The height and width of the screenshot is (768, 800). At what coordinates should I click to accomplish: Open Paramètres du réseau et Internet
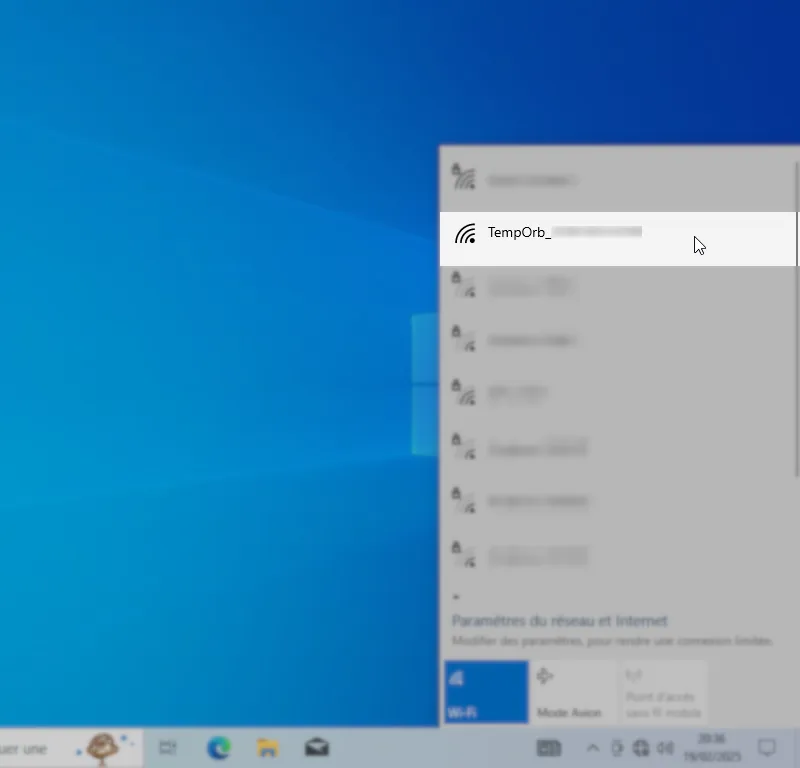click(x=559, y=621)
